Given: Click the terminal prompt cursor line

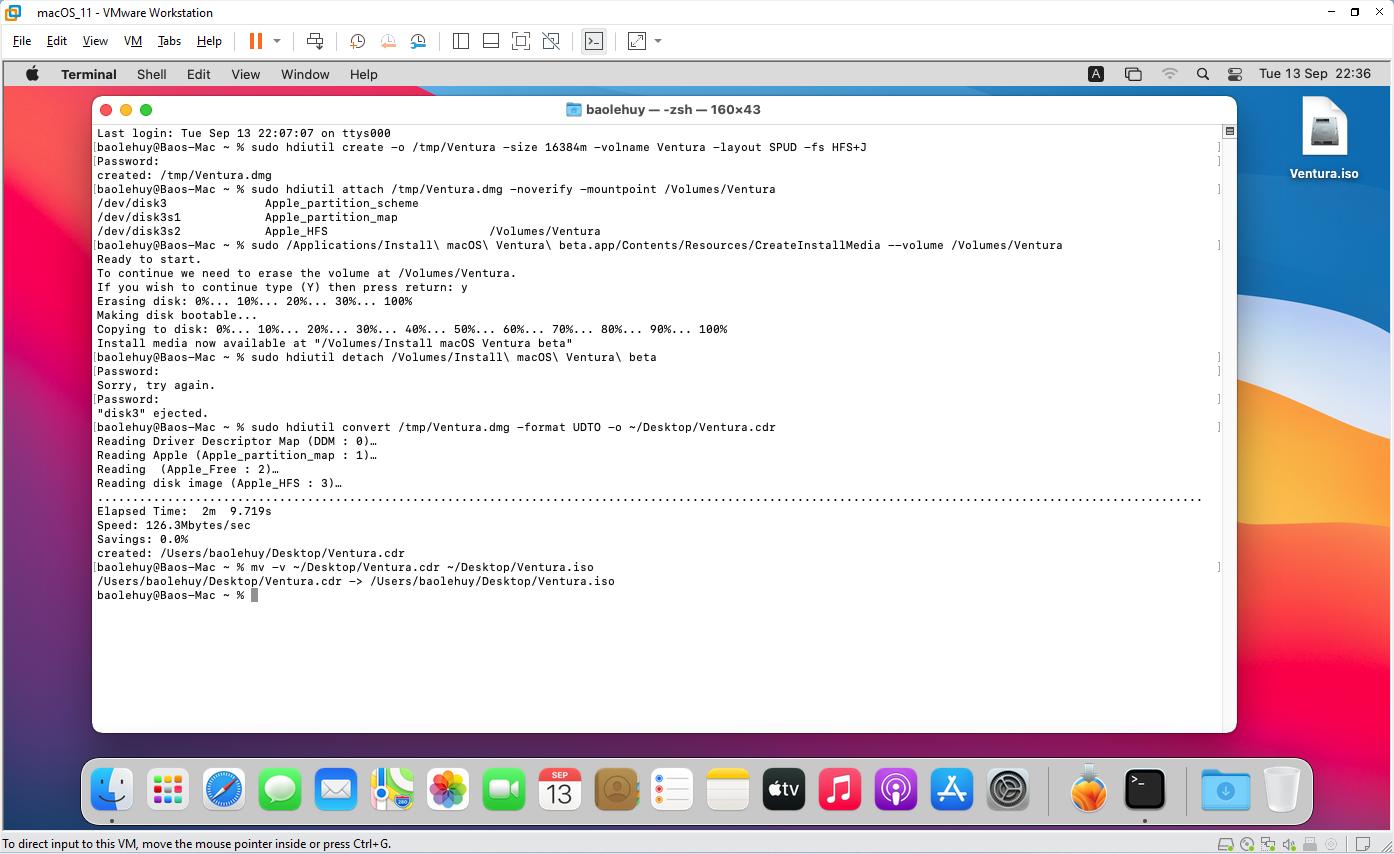Looking at the screenshot, I should coord(177,595).
